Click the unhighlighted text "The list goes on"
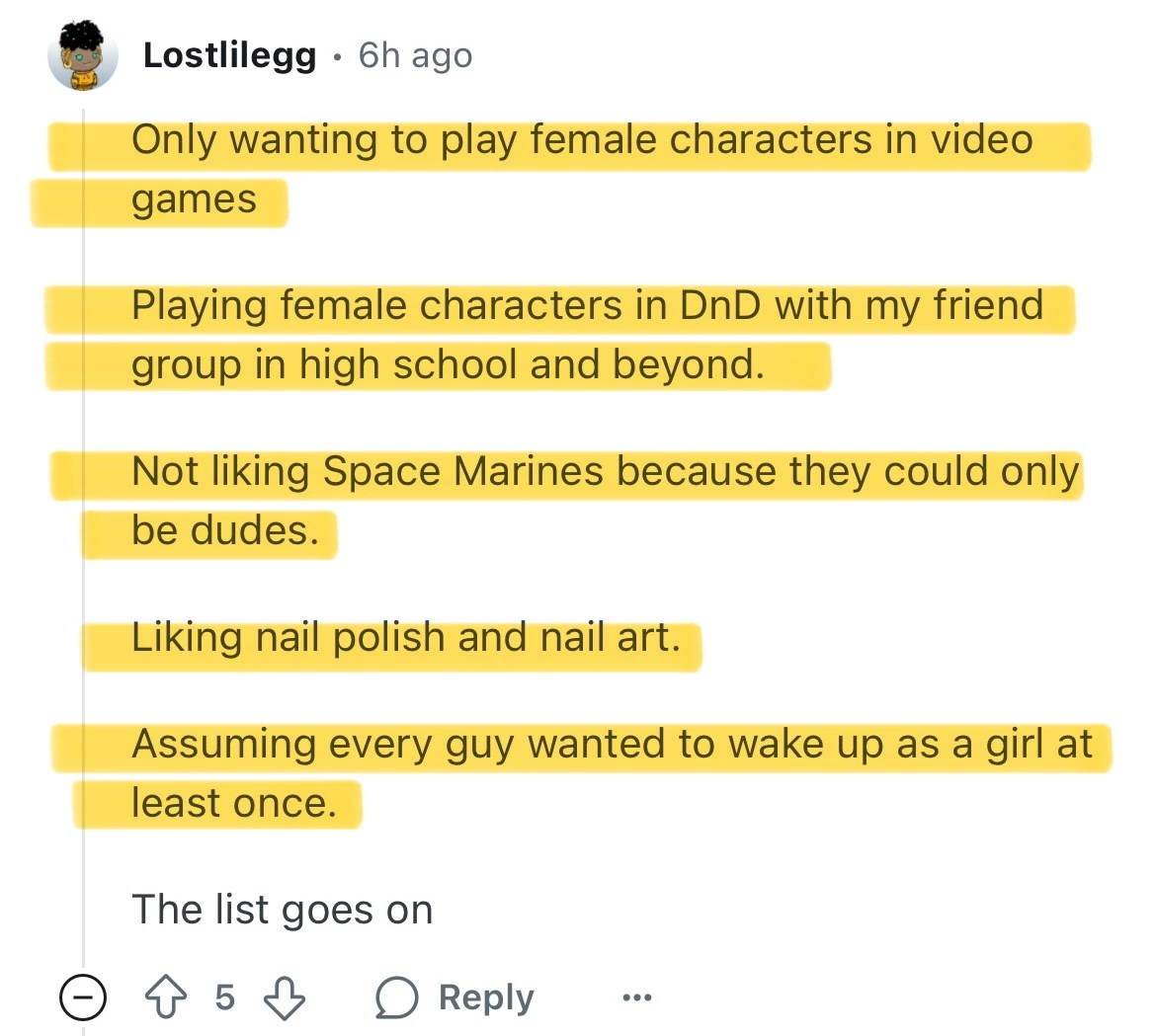Viewport: 1156px width, 1036px height. [282, 910]
